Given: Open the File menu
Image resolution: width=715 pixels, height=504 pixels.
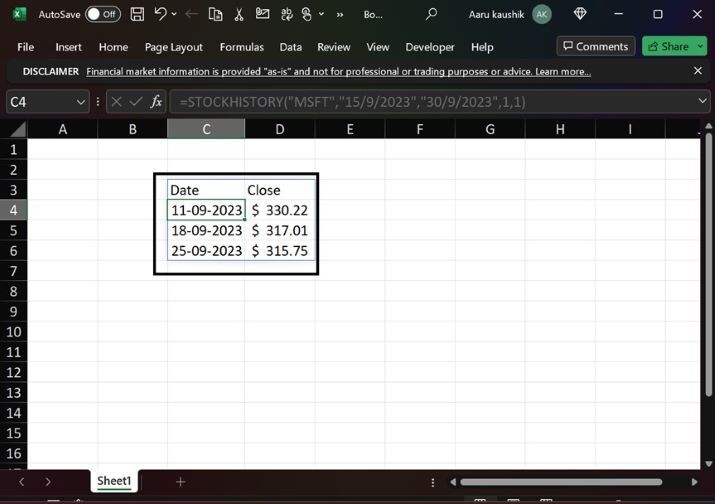Looking at the screenshot, I should pos(26,47).
